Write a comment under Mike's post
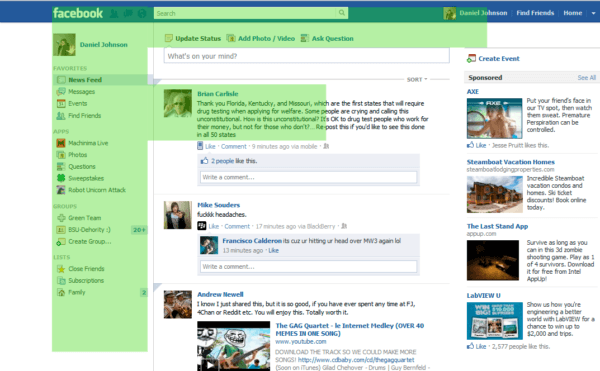Image resolution: width=600 pixels, height=371 pixels. 308,267
